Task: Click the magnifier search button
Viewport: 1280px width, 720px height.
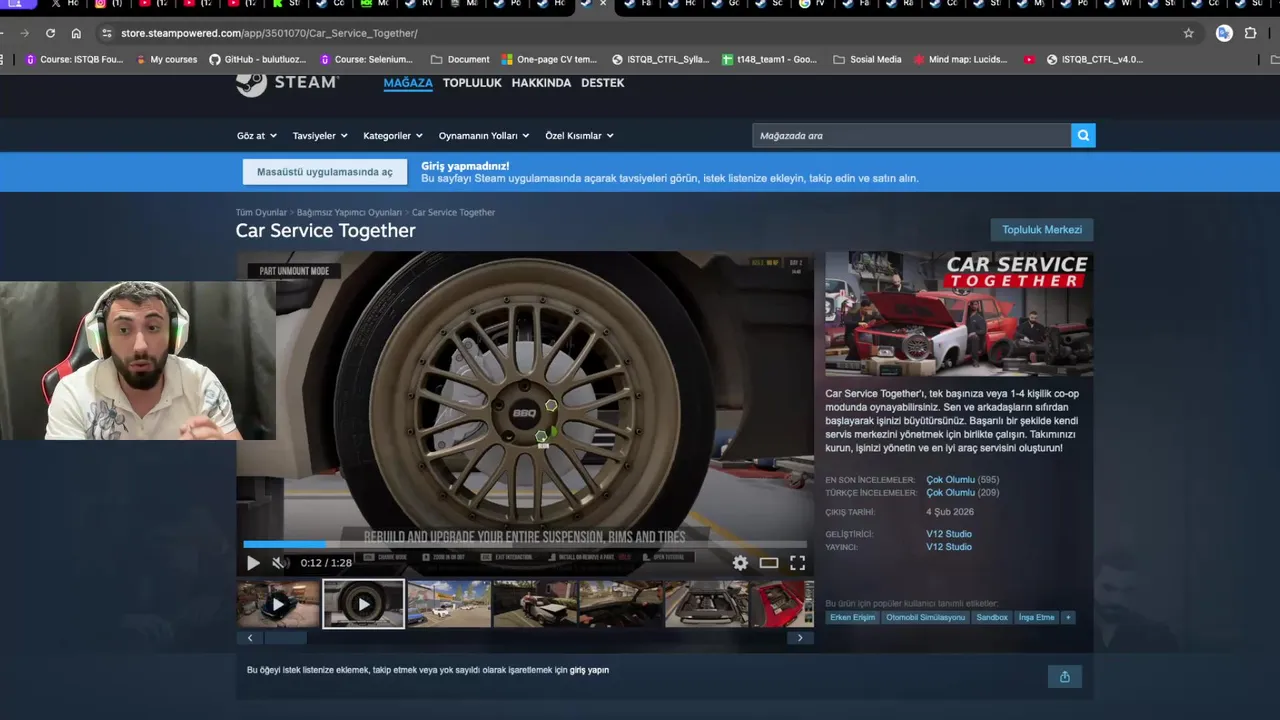Action: [x=1083, y=135]
